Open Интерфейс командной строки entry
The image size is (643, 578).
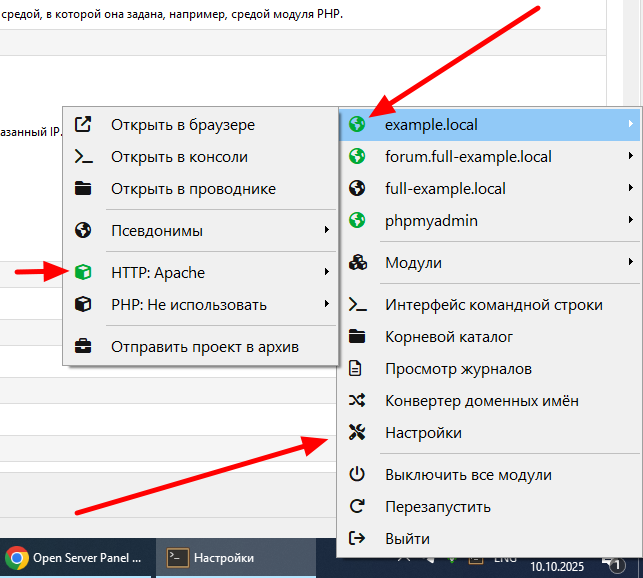click(489, 305)
